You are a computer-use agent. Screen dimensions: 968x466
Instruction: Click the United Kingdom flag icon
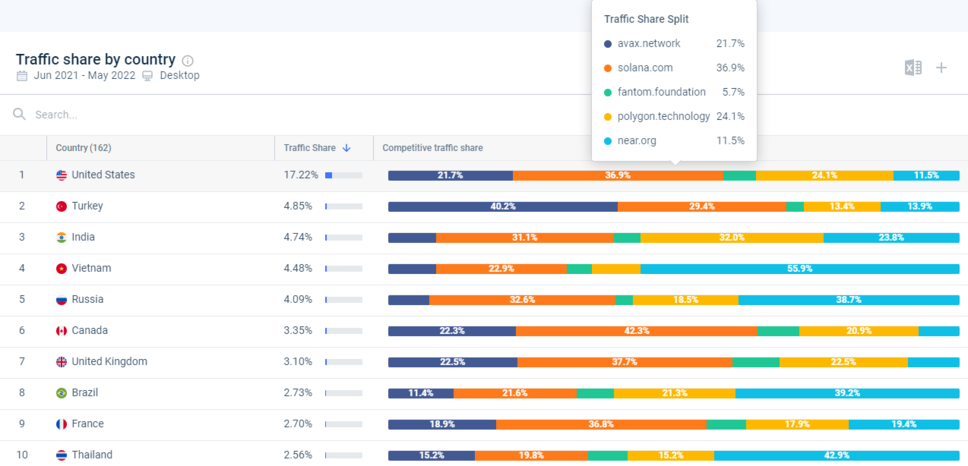tap(61, 362)
